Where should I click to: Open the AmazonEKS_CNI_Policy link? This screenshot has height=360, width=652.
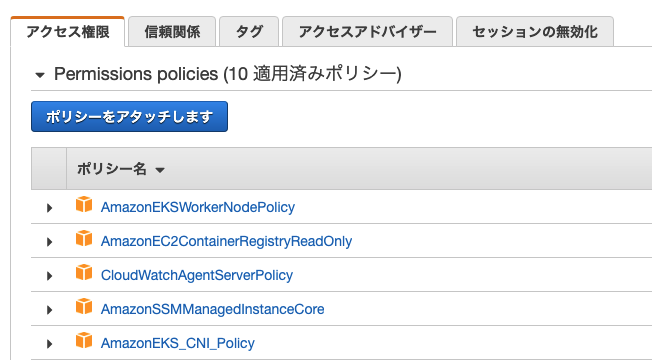(x=178, y=343)
